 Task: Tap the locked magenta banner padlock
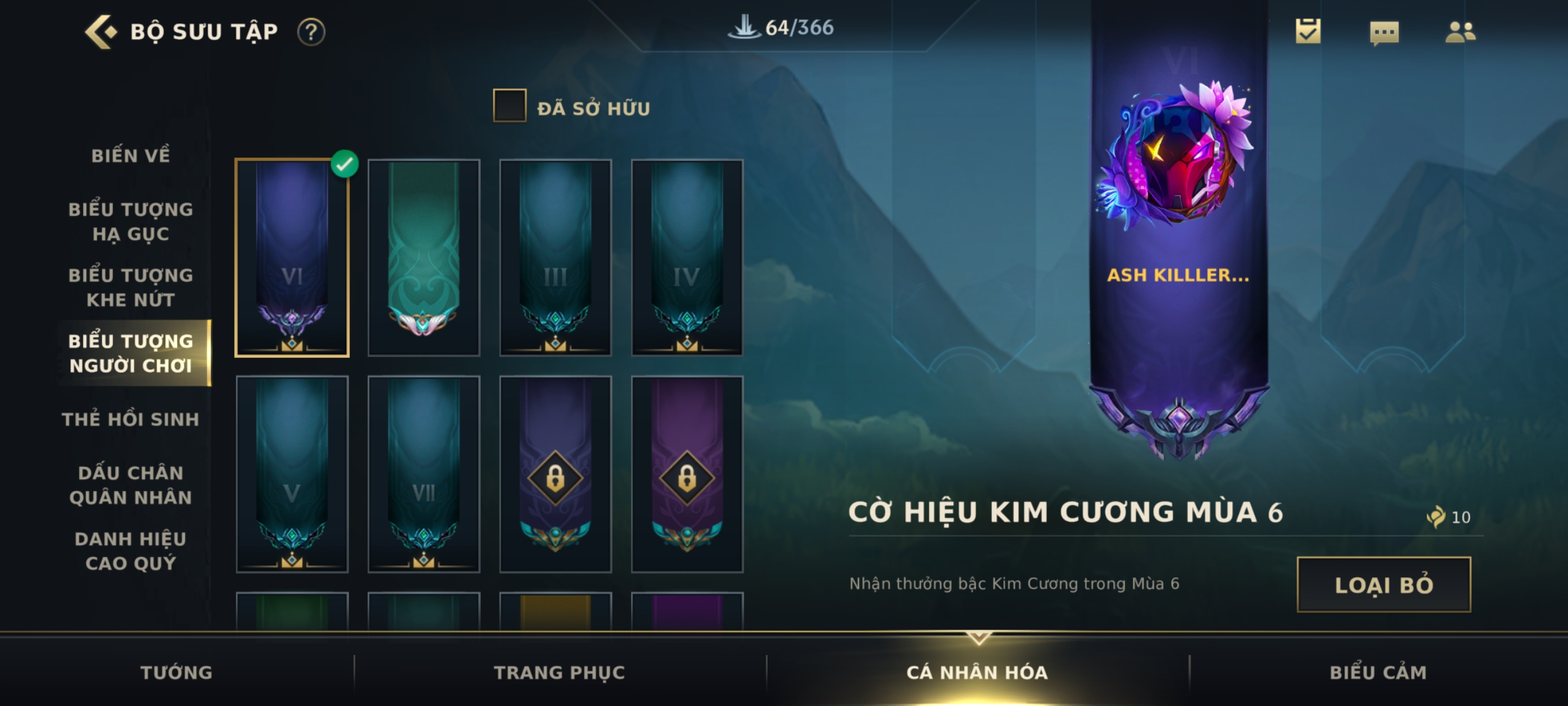[687, 478]
